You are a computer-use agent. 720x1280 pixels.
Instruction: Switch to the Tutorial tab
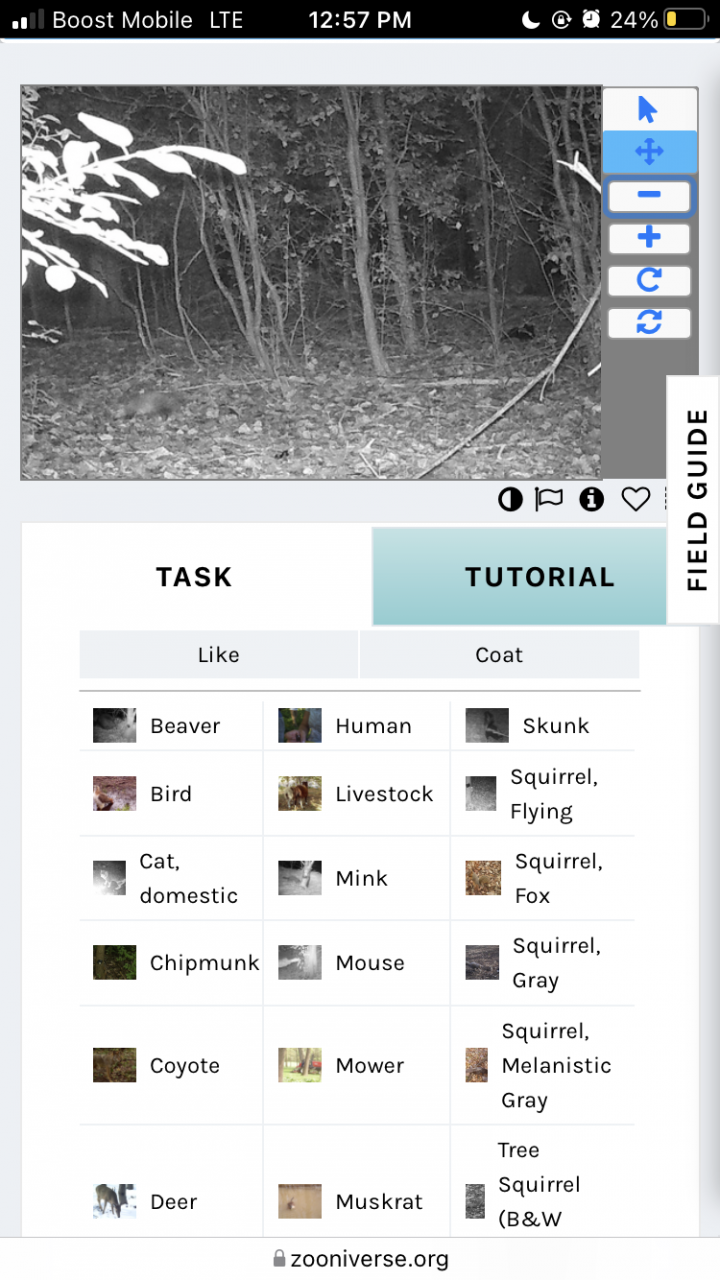pyautogui.click(x=539, y=577)
